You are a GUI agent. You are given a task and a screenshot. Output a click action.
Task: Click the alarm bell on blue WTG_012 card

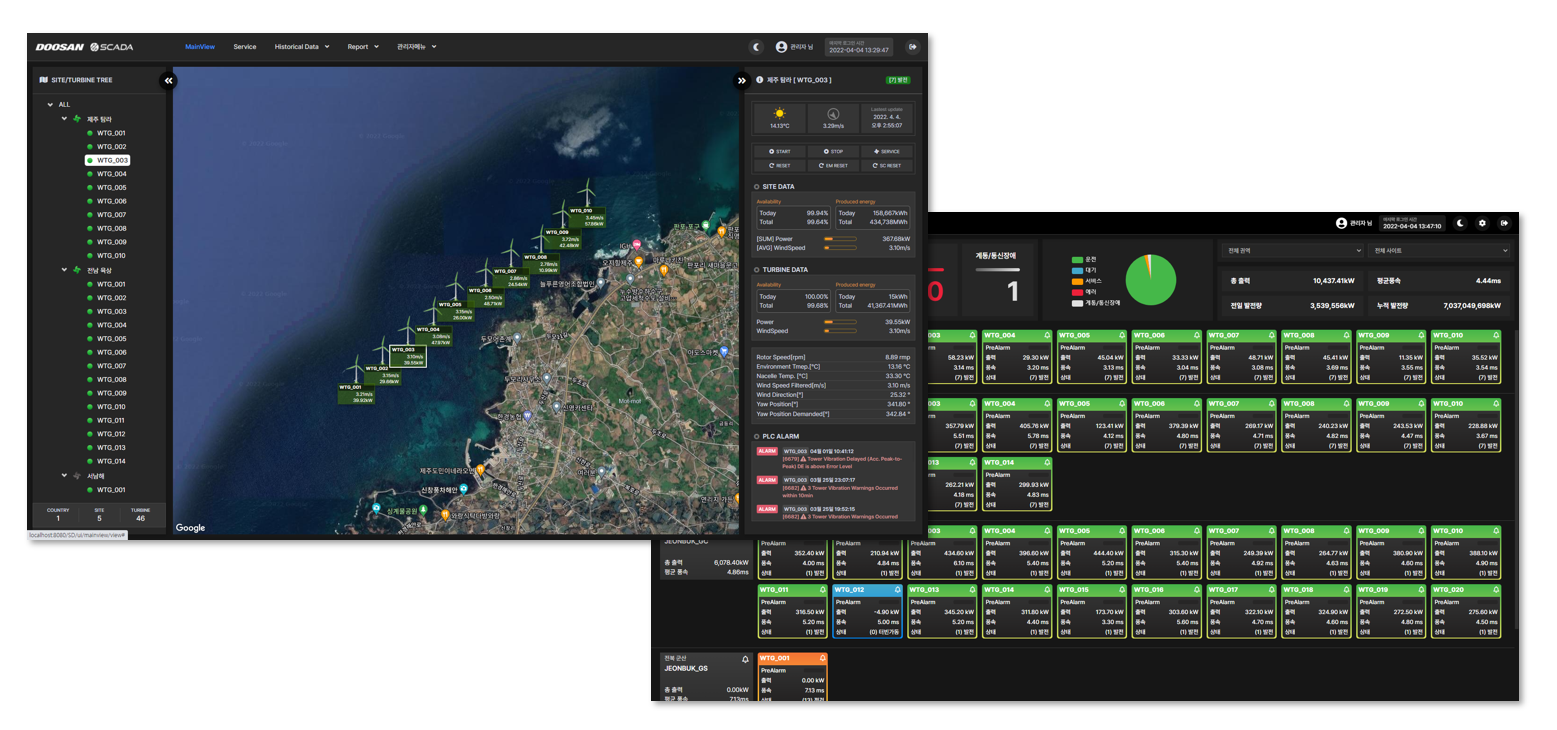[x=897, y=590]
